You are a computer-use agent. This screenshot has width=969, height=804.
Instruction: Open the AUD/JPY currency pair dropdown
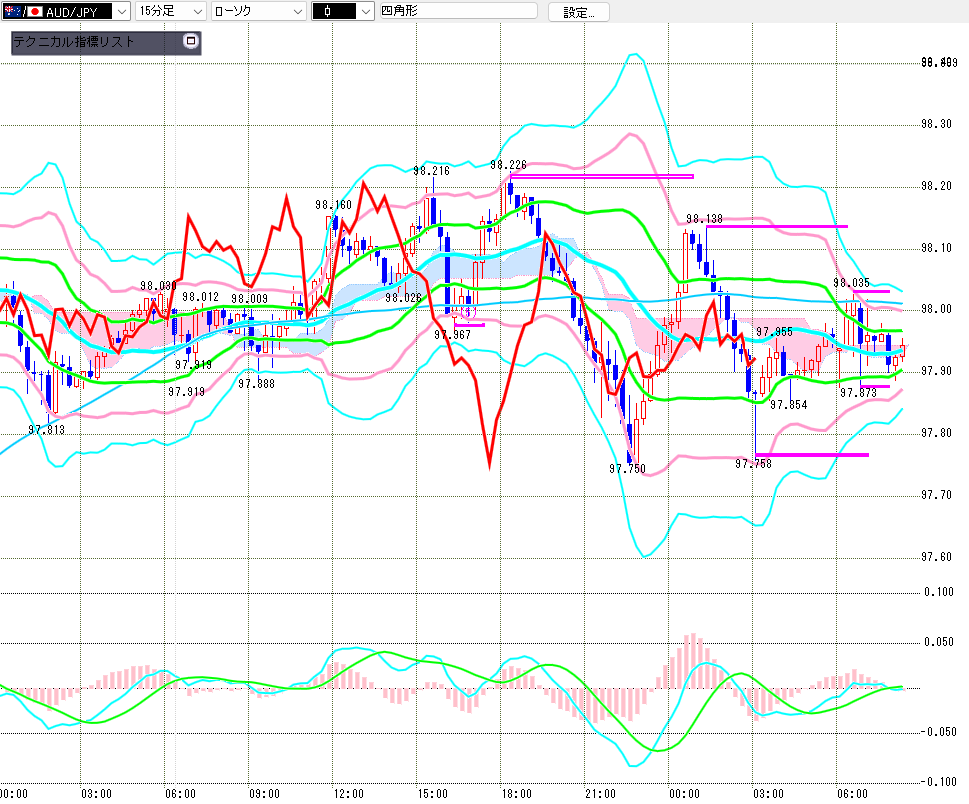[x=121, y=12]
